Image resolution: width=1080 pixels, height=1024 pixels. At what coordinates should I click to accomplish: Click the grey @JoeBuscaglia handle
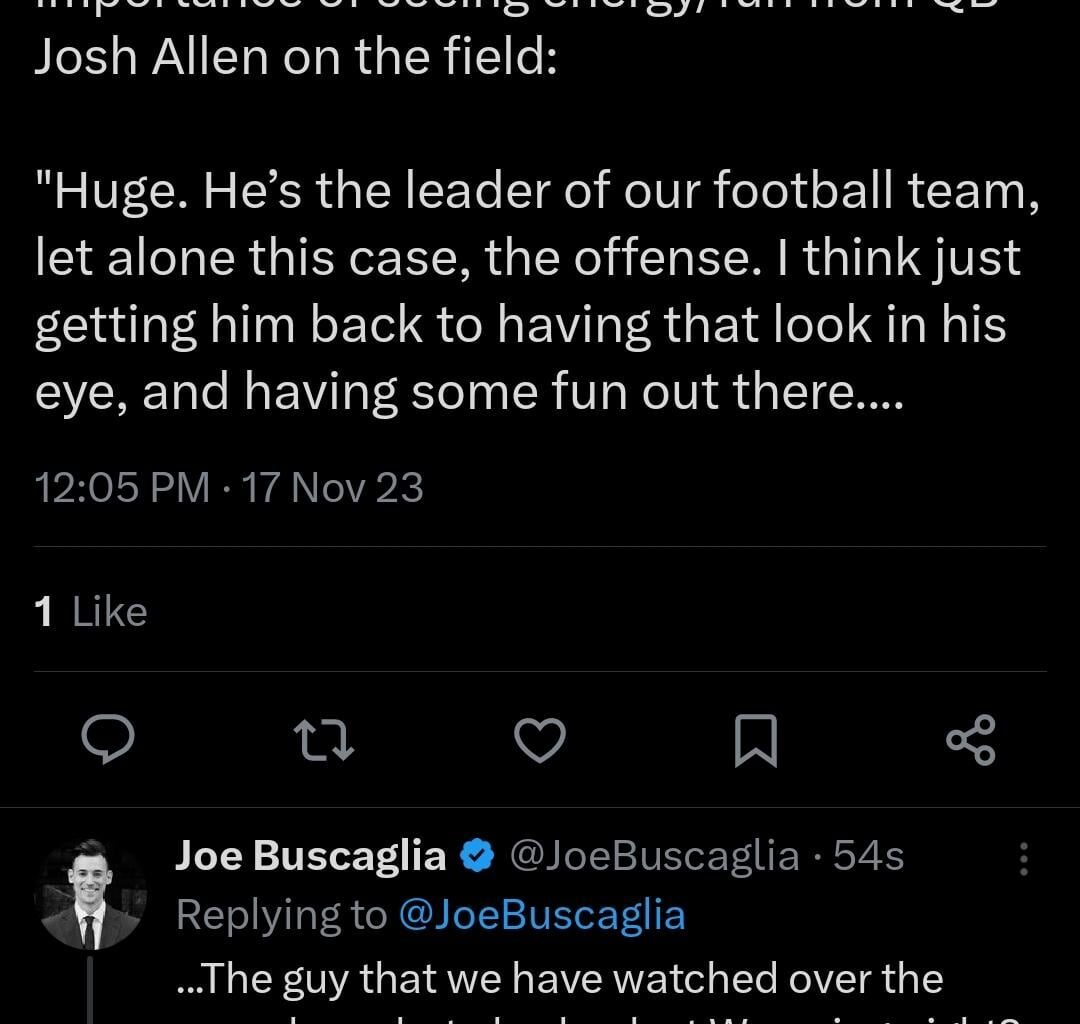click(655, 856)
